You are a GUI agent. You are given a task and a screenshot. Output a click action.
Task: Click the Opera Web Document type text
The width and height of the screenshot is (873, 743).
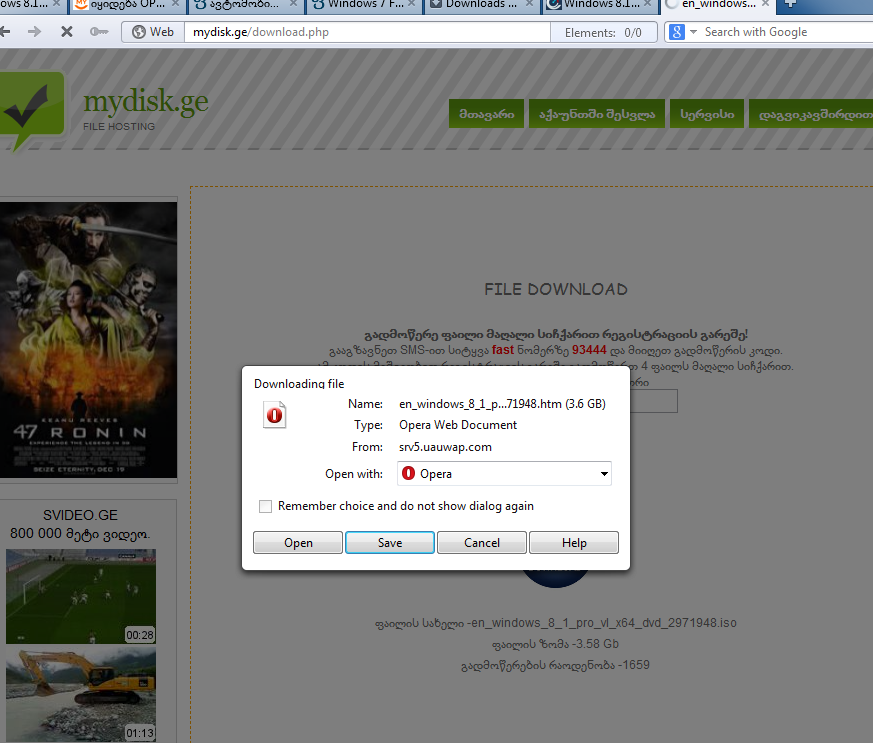[x=458, y=425]
